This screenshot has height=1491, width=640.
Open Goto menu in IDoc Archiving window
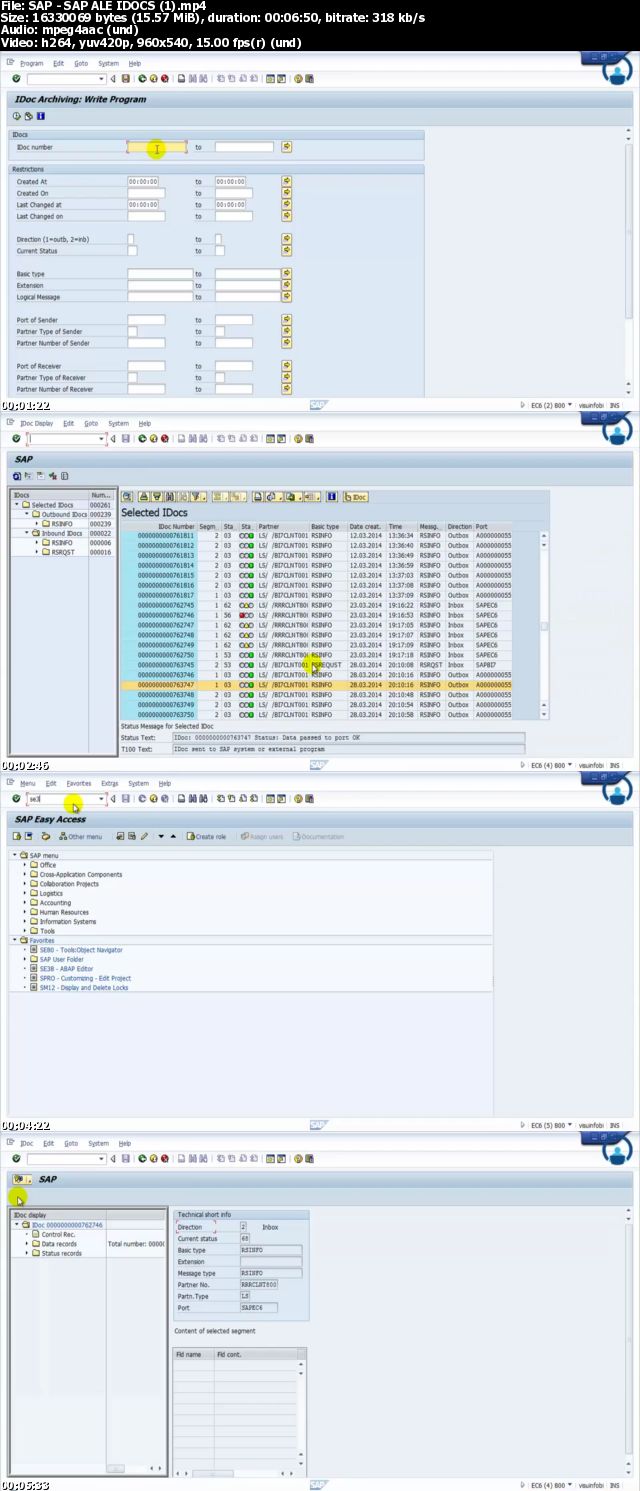[81, 63]
